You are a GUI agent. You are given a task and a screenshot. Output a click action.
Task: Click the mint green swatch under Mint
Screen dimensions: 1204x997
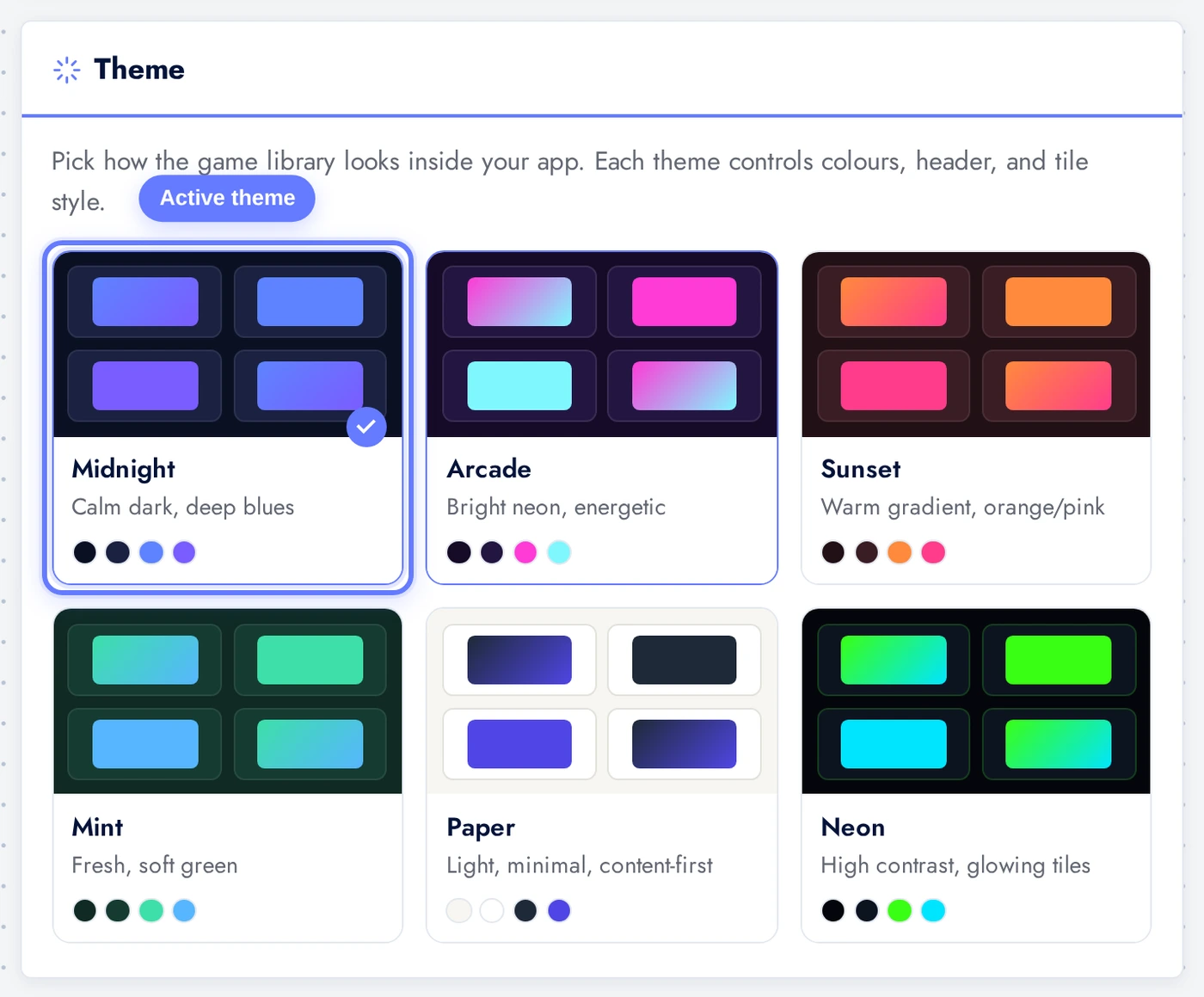[151, 910]
